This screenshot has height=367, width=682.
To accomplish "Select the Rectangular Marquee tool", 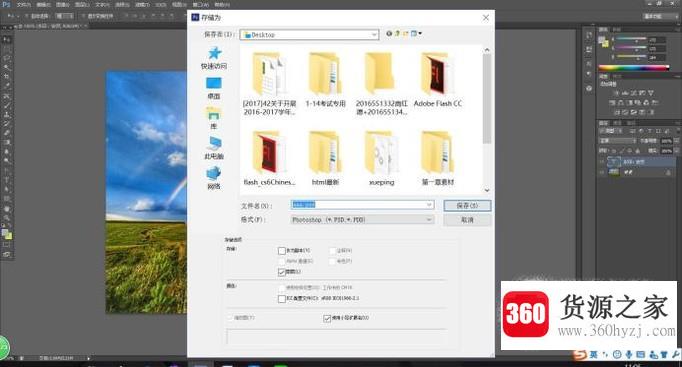I will (7, 49).
